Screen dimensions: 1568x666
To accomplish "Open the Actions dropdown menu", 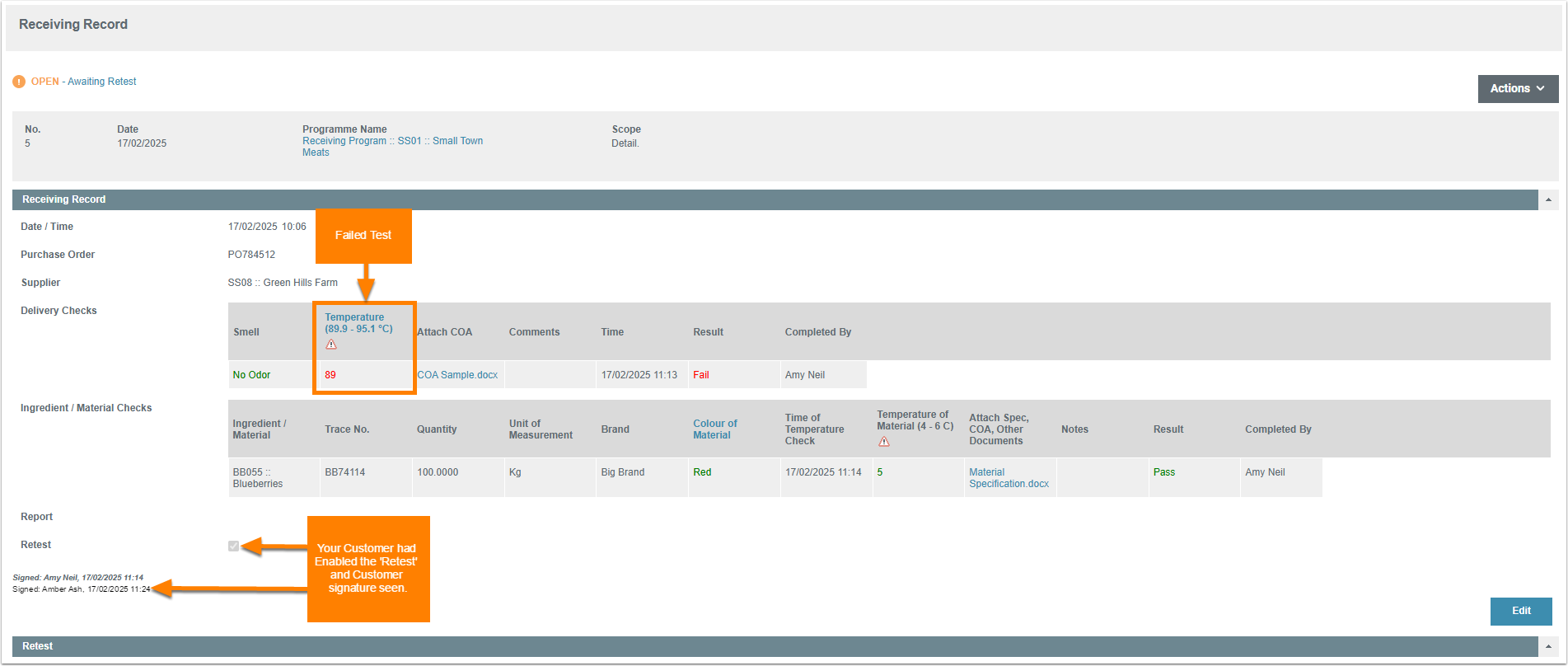I will tap(1518, 89).
